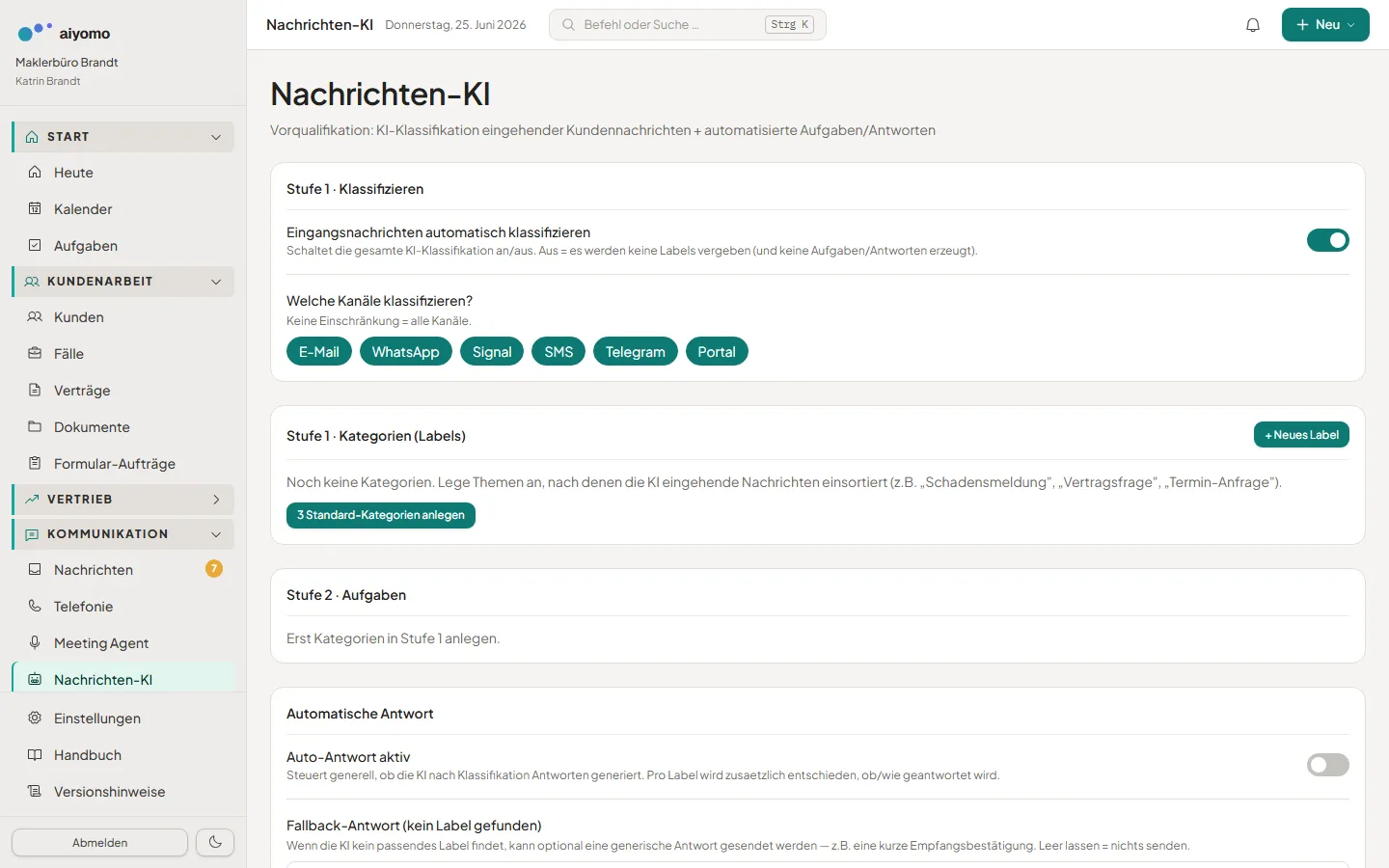1389x868 pixels.
Task: Expand the Vertrieb sidebar section
Action: (x=123, y=500)
